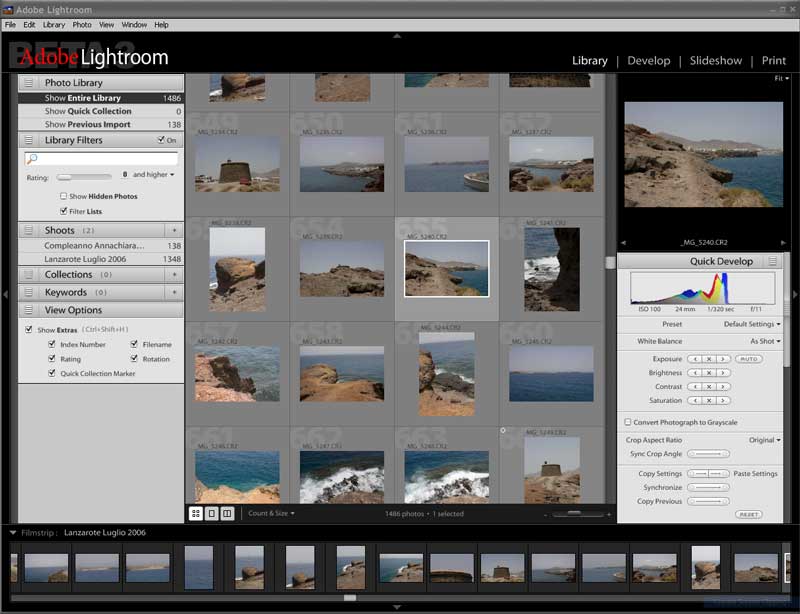Select Show Quick Collection
The image size is (800, 614).
101,111
